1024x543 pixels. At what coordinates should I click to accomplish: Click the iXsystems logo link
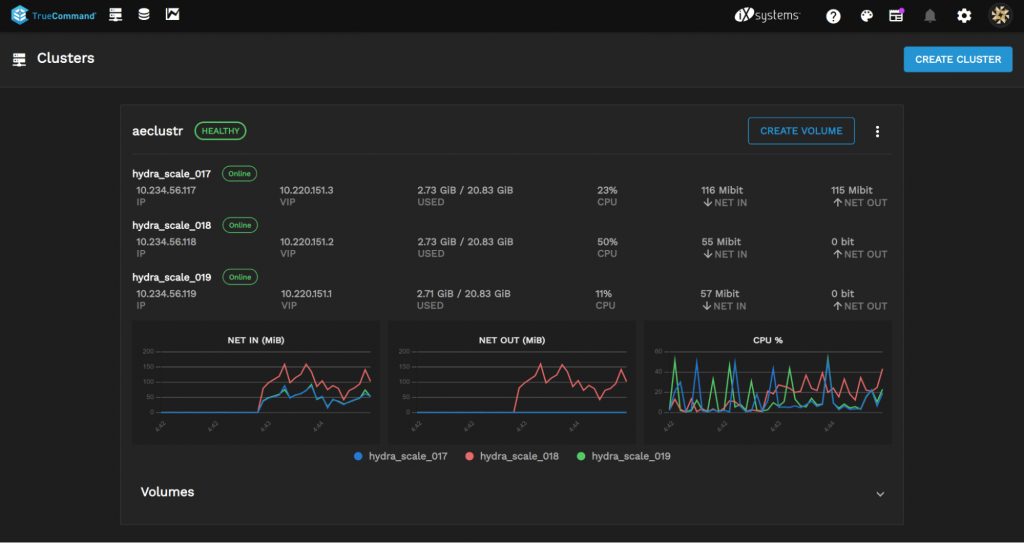tap(767, 16)
